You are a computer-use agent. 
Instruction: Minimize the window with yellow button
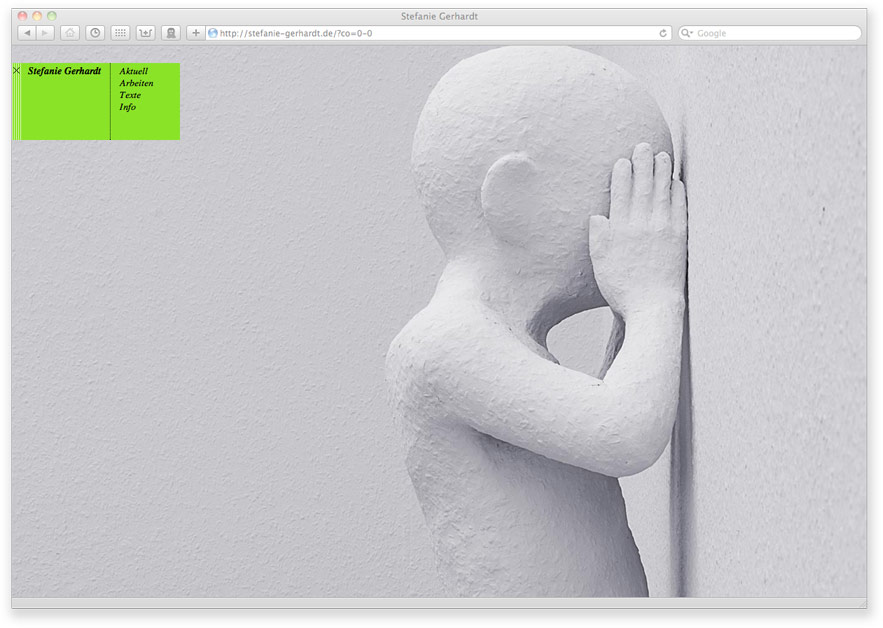[37, 16]
